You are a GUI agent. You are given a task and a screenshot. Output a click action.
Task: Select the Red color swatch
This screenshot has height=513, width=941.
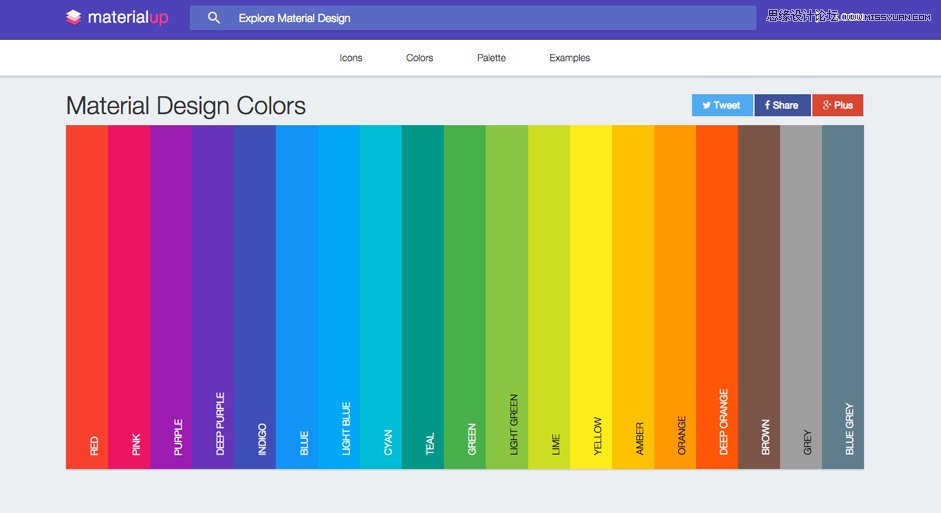click(87, 297)
